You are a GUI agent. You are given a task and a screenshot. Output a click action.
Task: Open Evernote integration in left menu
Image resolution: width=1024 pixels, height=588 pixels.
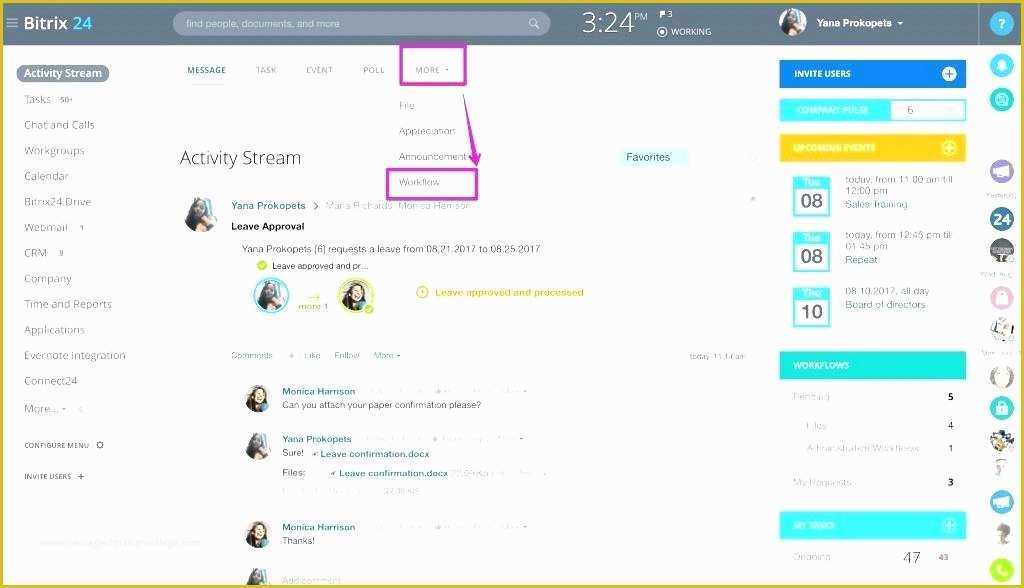(x=74, y=355)
